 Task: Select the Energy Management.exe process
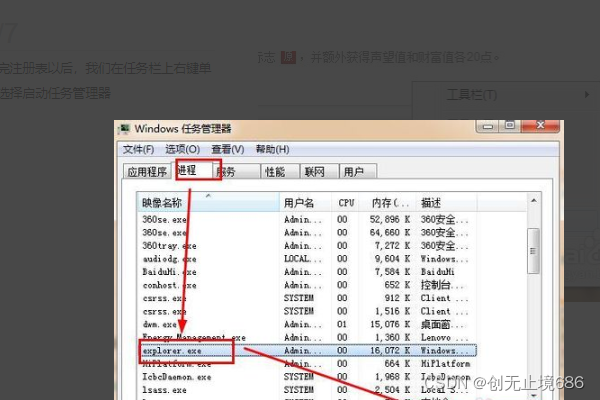click(x=307, y=337)
